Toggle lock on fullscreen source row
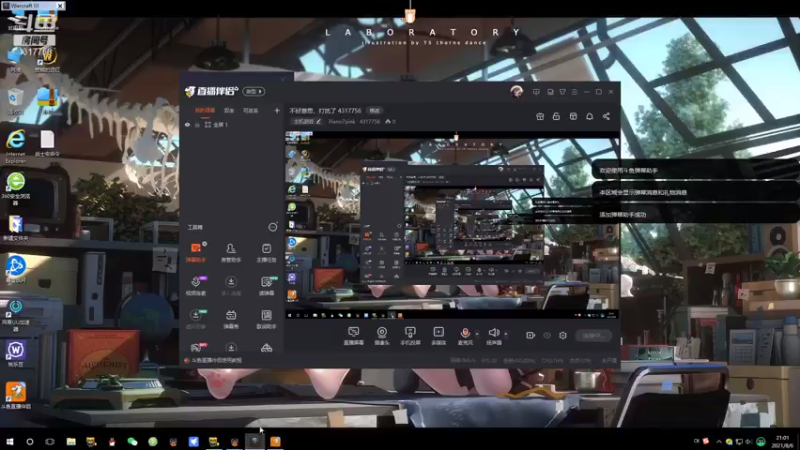This screenshot has height=450, width=800. point(197,124)
